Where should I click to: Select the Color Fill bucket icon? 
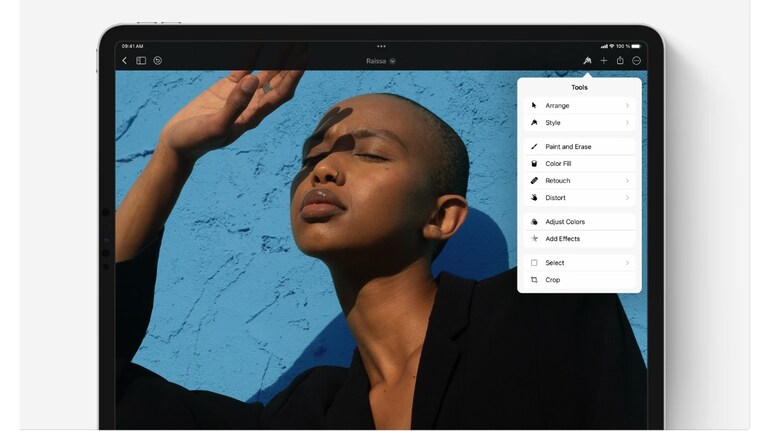point(534,164)
